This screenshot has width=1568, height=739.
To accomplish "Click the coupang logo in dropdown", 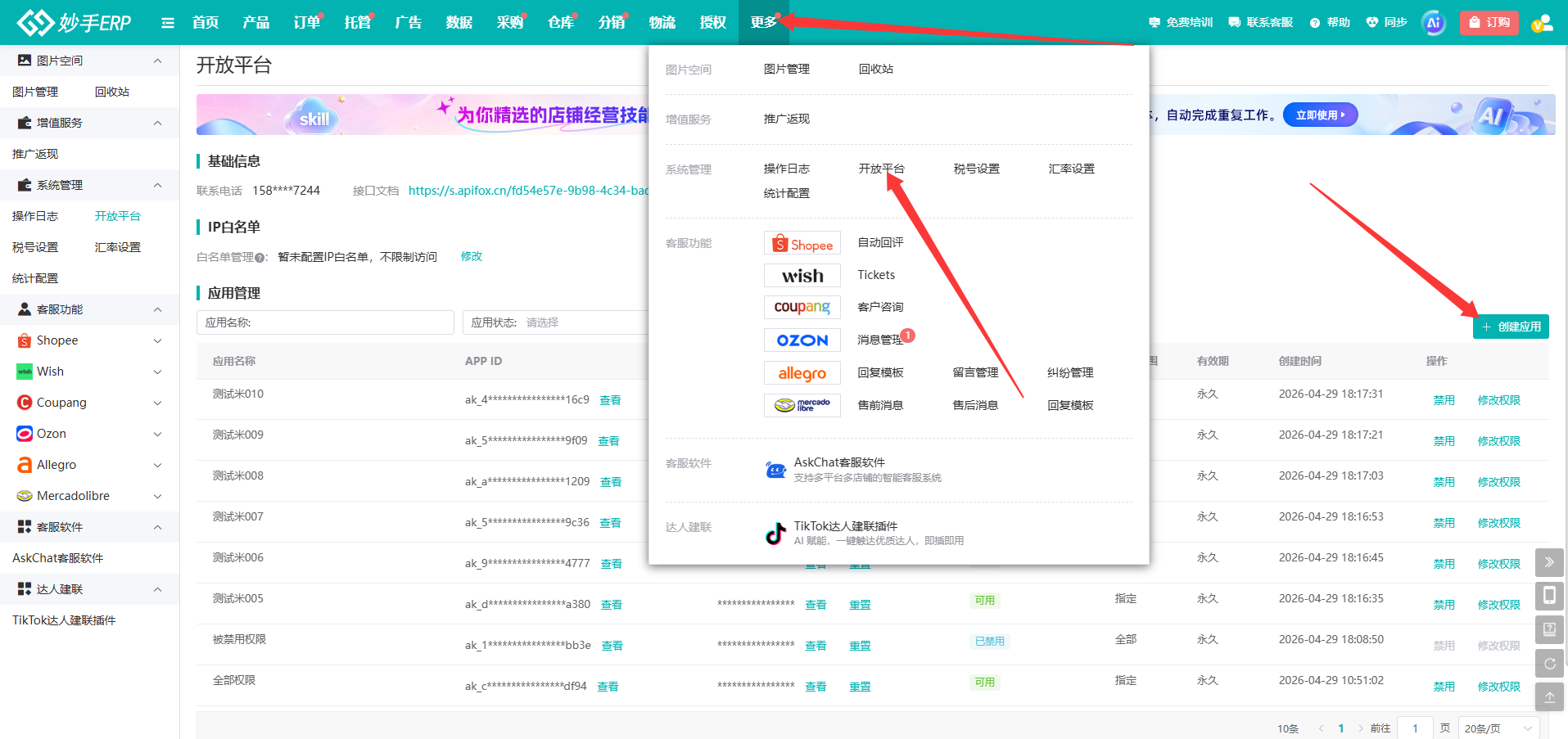I will pos(802,308).
